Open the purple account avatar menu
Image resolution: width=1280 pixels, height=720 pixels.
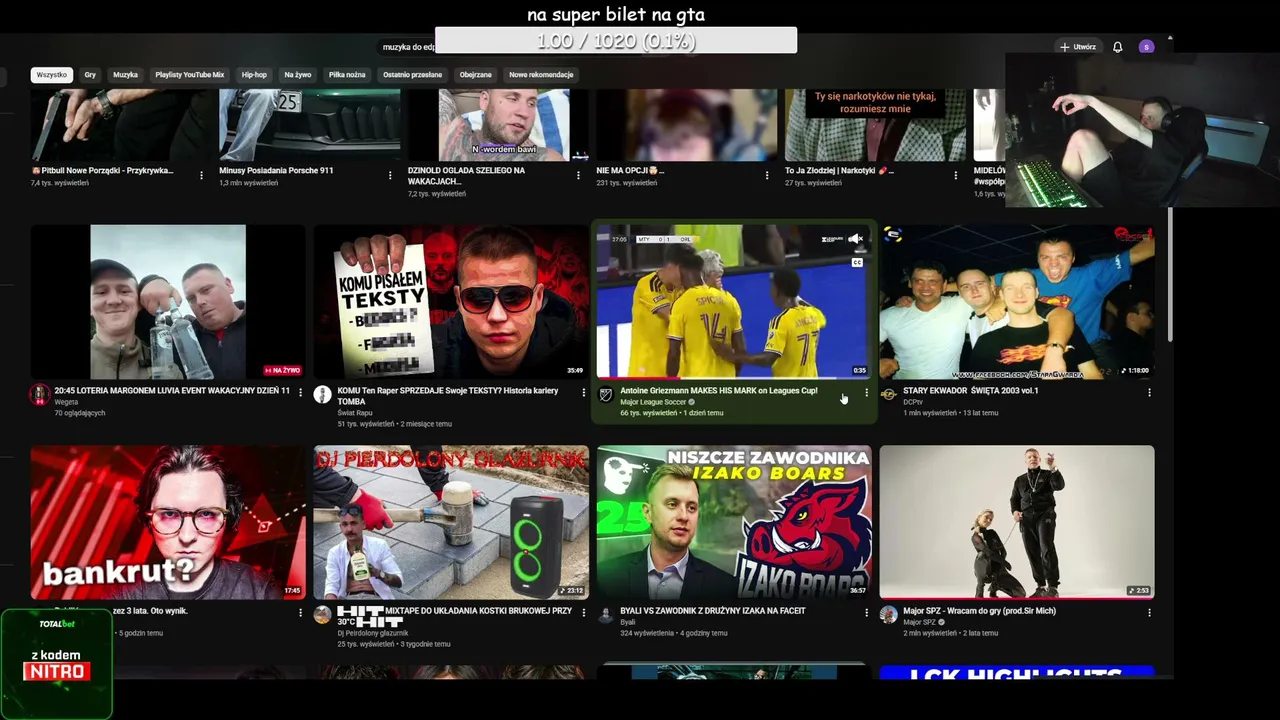[1146, 47]
